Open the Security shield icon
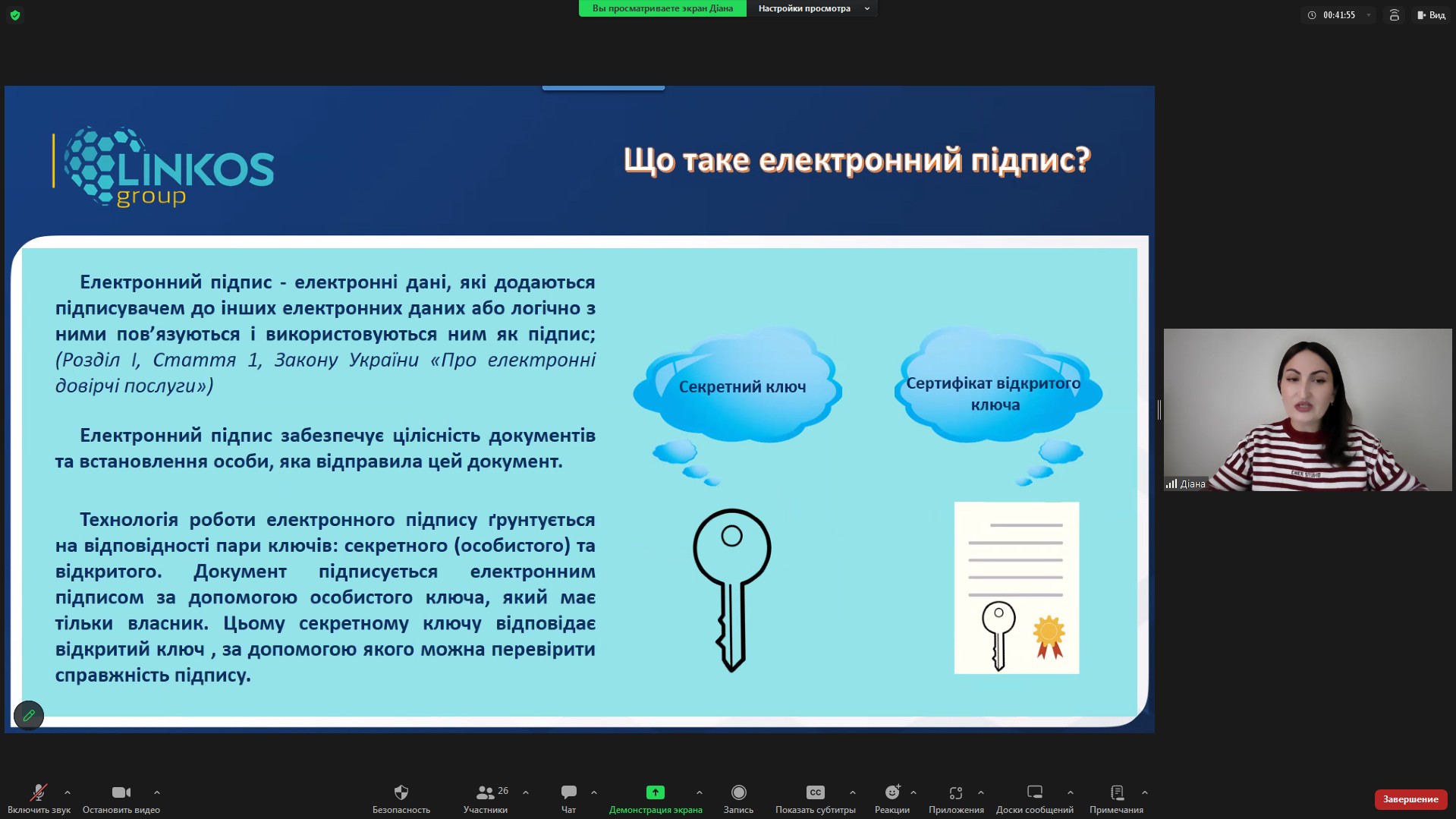Screen dimensions: 1456x819 tap(401, 793)
